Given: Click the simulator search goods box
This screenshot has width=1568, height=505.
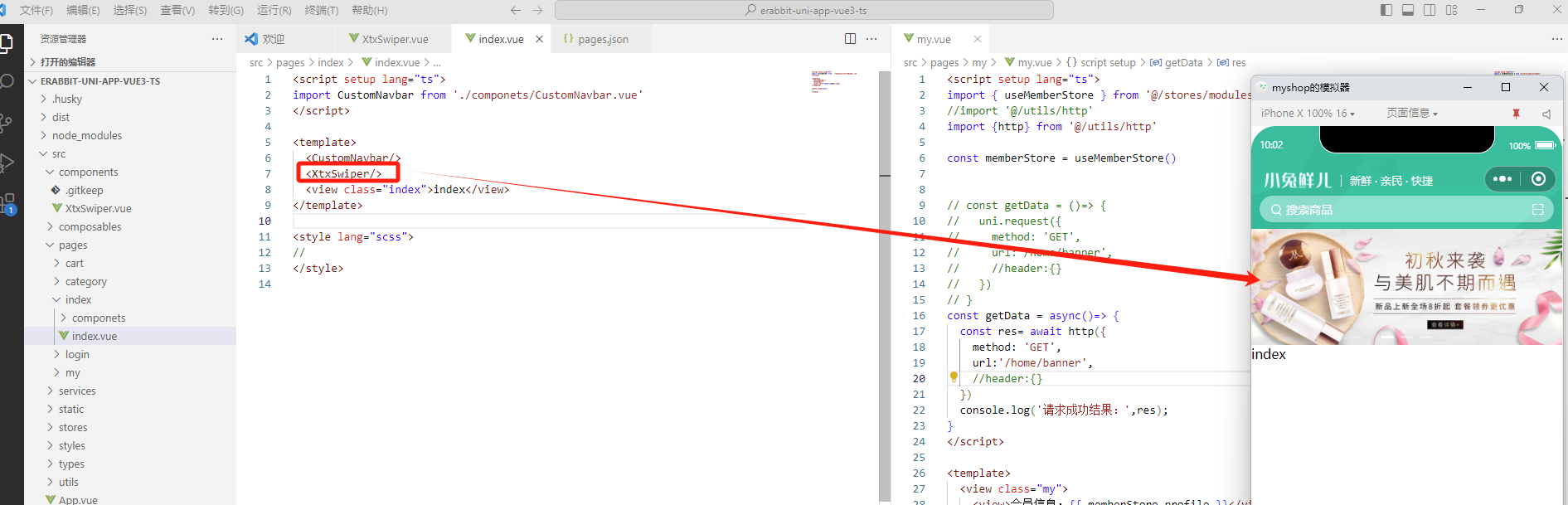Looking at the screenshot, I should point(1406,210).
